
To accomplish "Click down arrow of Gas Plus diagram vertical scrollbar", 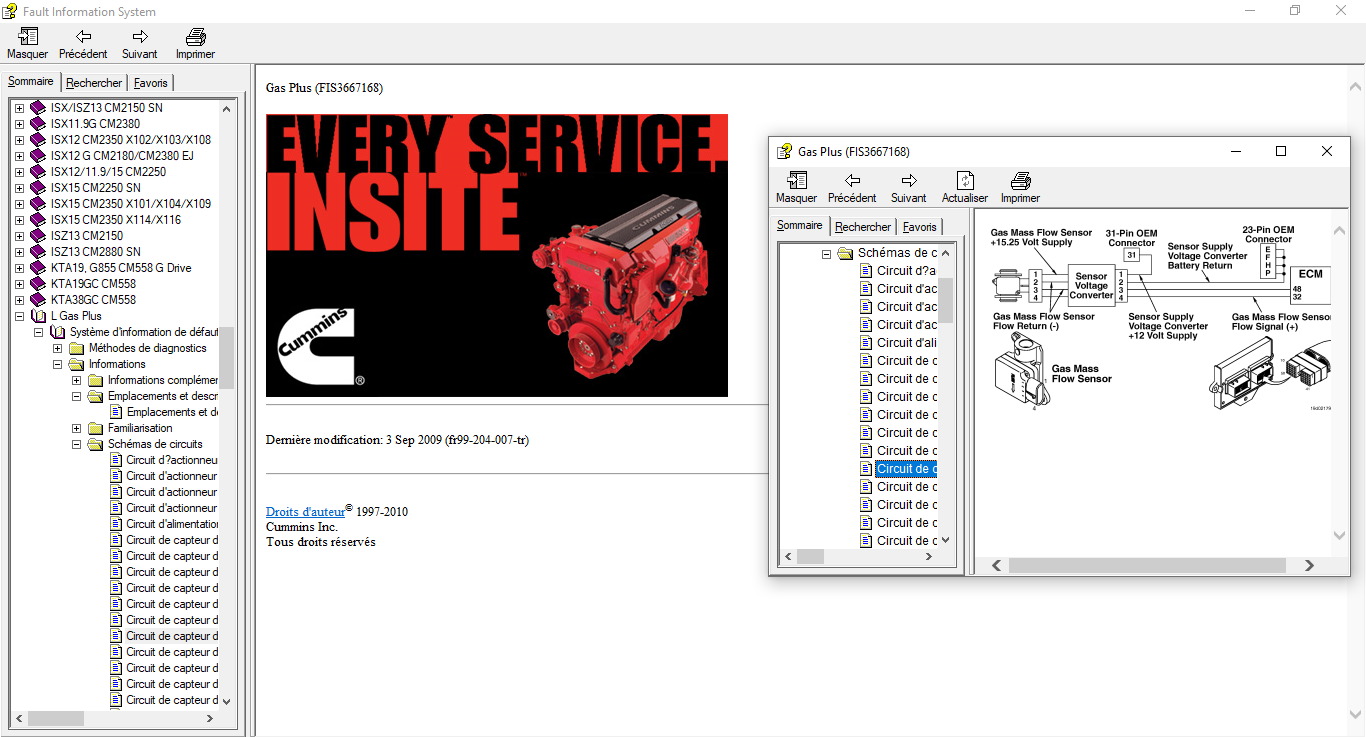I will [1341, 536].
